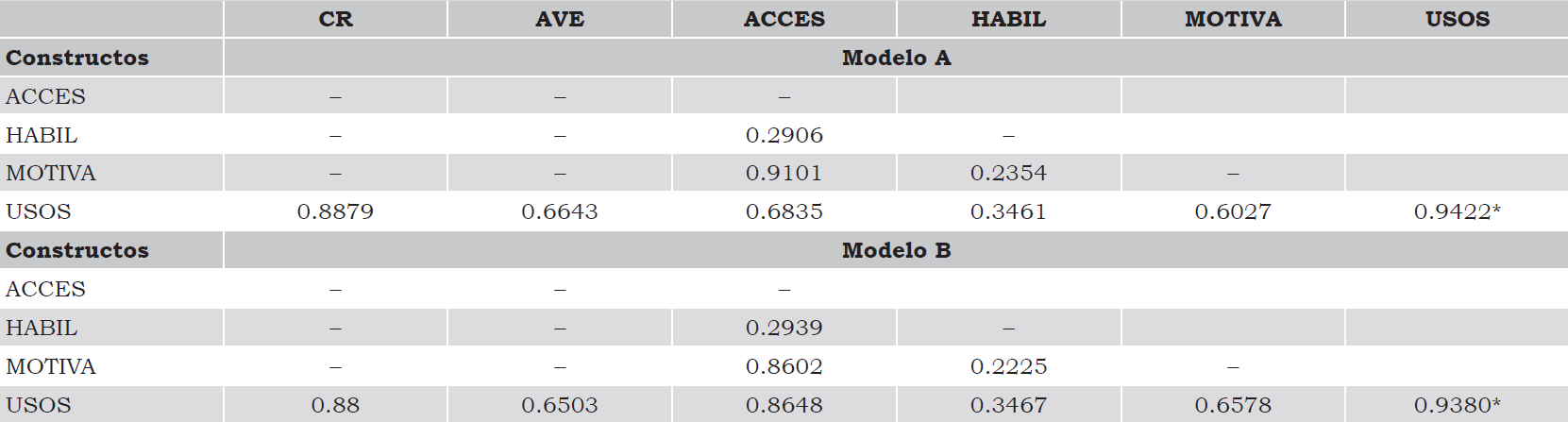Select the value 0.8602
Image resolution: width=1568 pixels, height=422 pixels.
click(x=784, y=366)
